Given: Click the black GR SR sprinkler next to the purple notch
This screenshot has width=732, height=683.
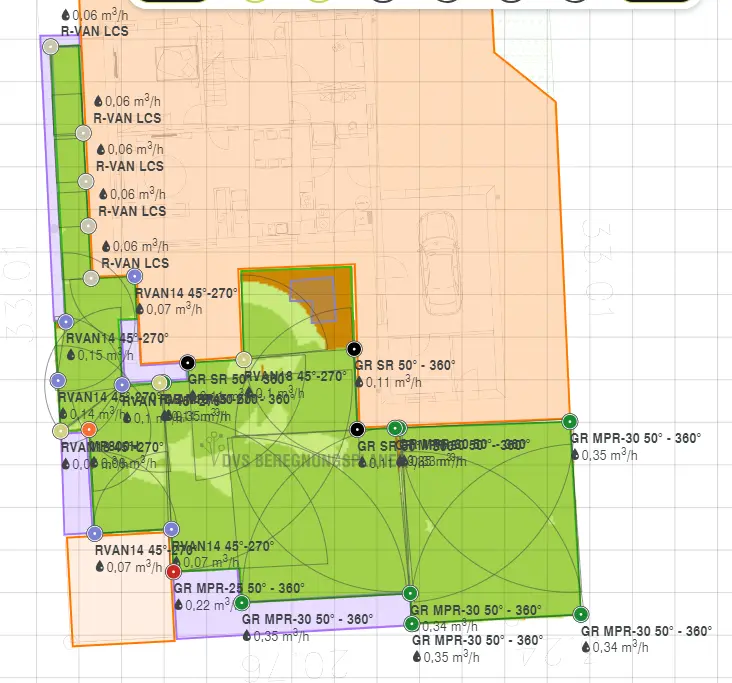Looking at the screenshot, I should pyautogui.click(x=188, y=362).
